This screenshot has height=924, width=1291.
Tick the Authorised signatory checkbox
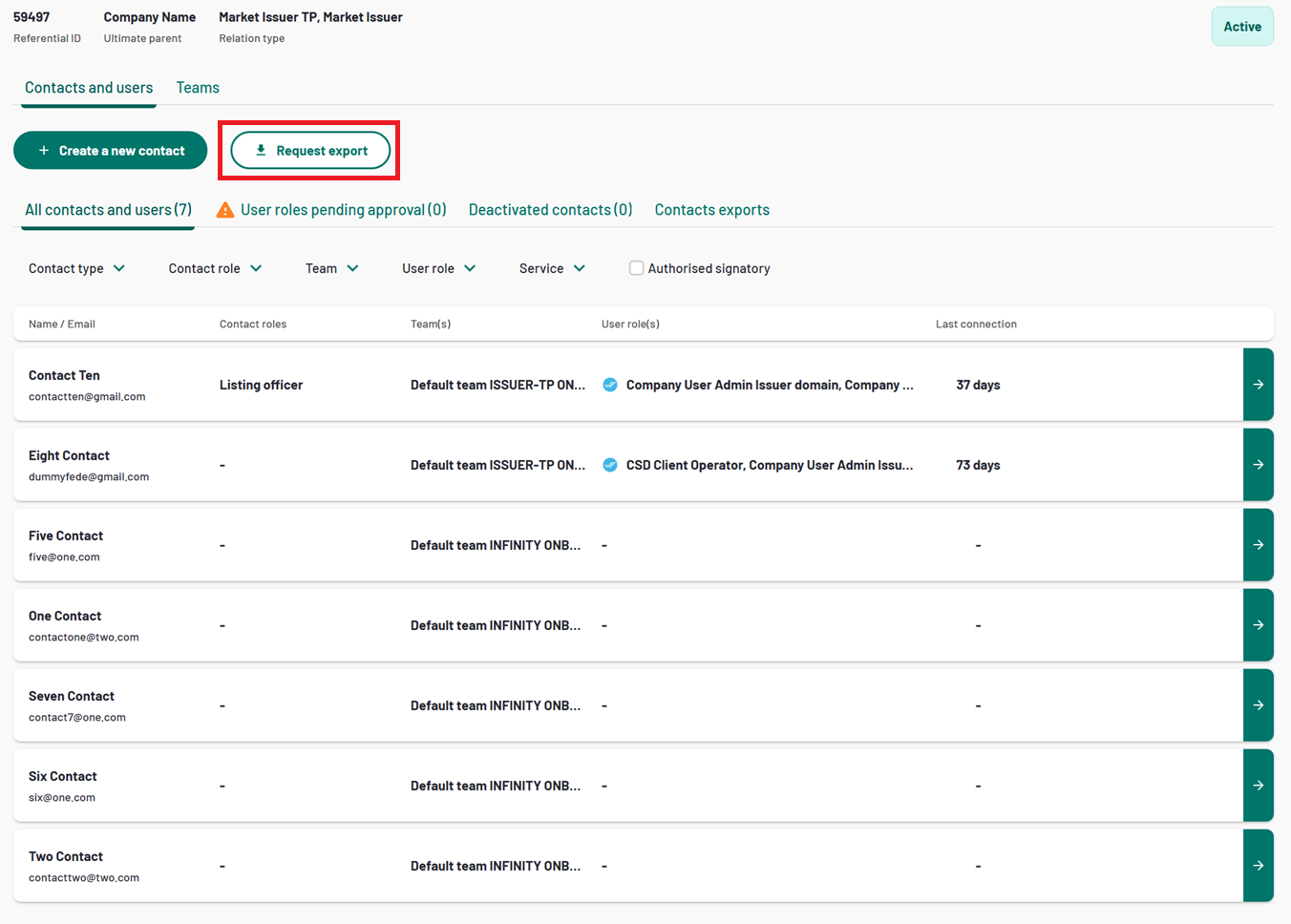coord(636,268)
